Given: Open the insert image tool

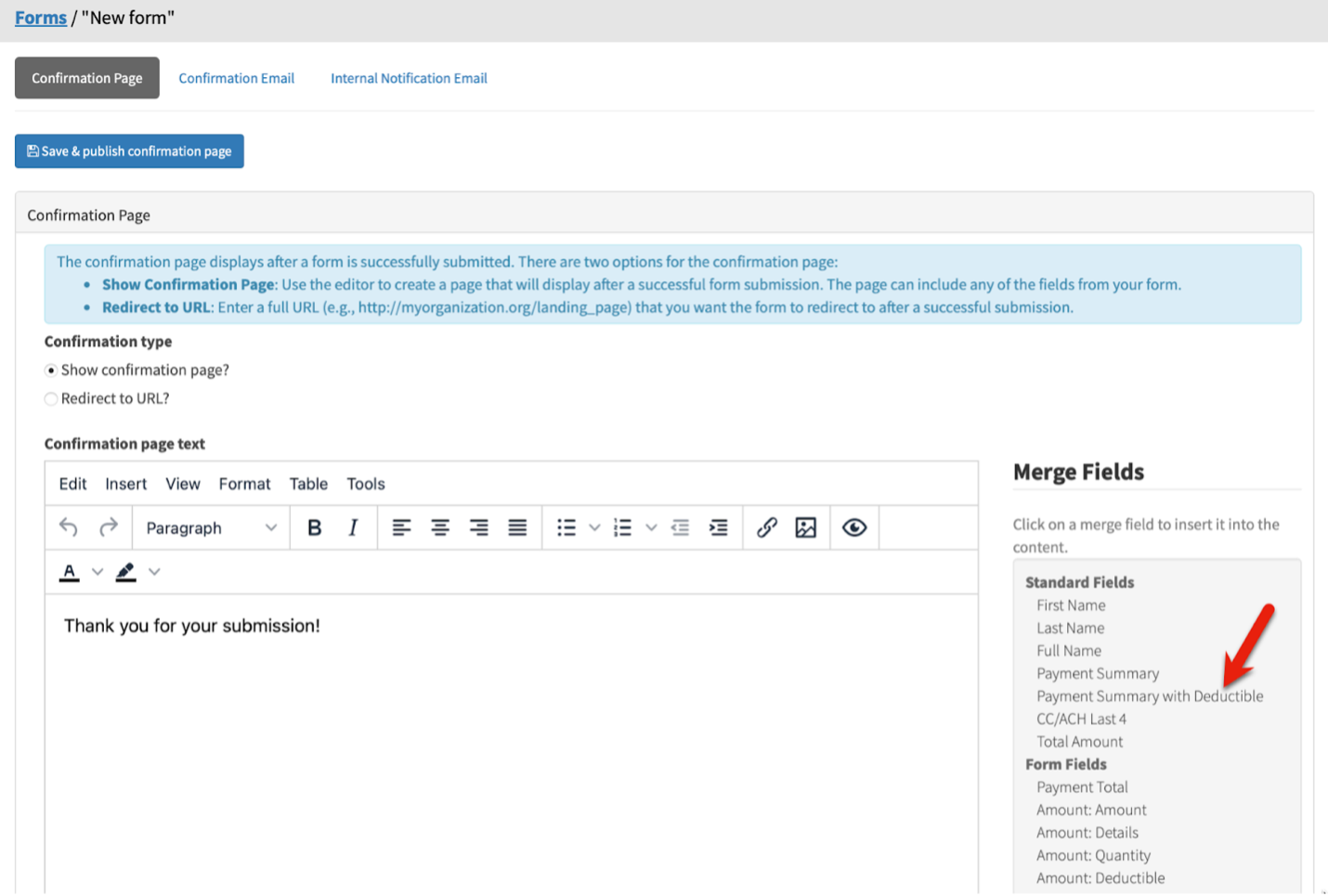Looking at the screenshot, I should coord(805,527).
